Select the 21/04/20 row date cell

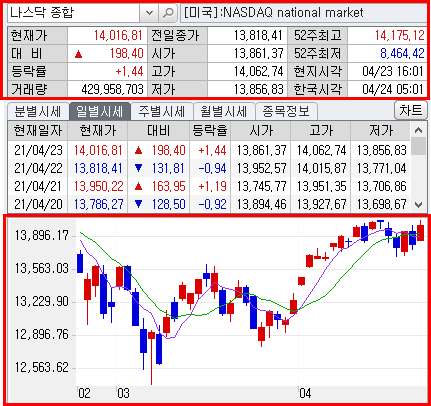coord(38,204)
